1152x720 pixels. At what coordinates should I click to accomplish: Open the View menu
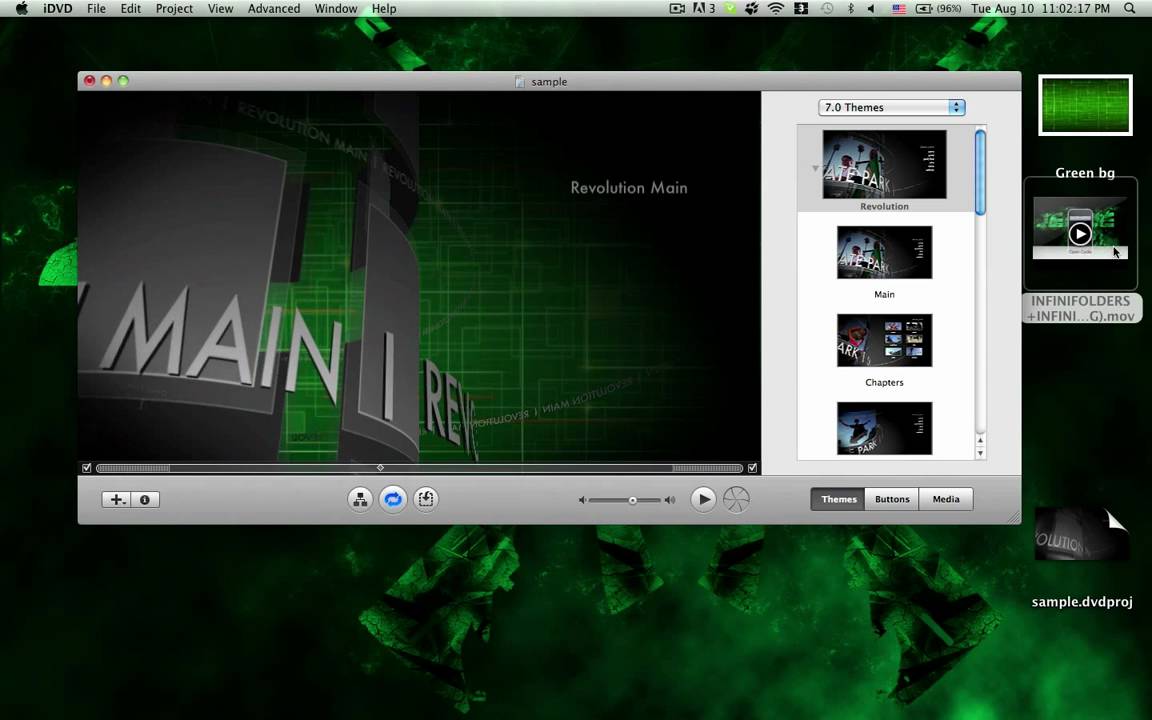[220, 9]
